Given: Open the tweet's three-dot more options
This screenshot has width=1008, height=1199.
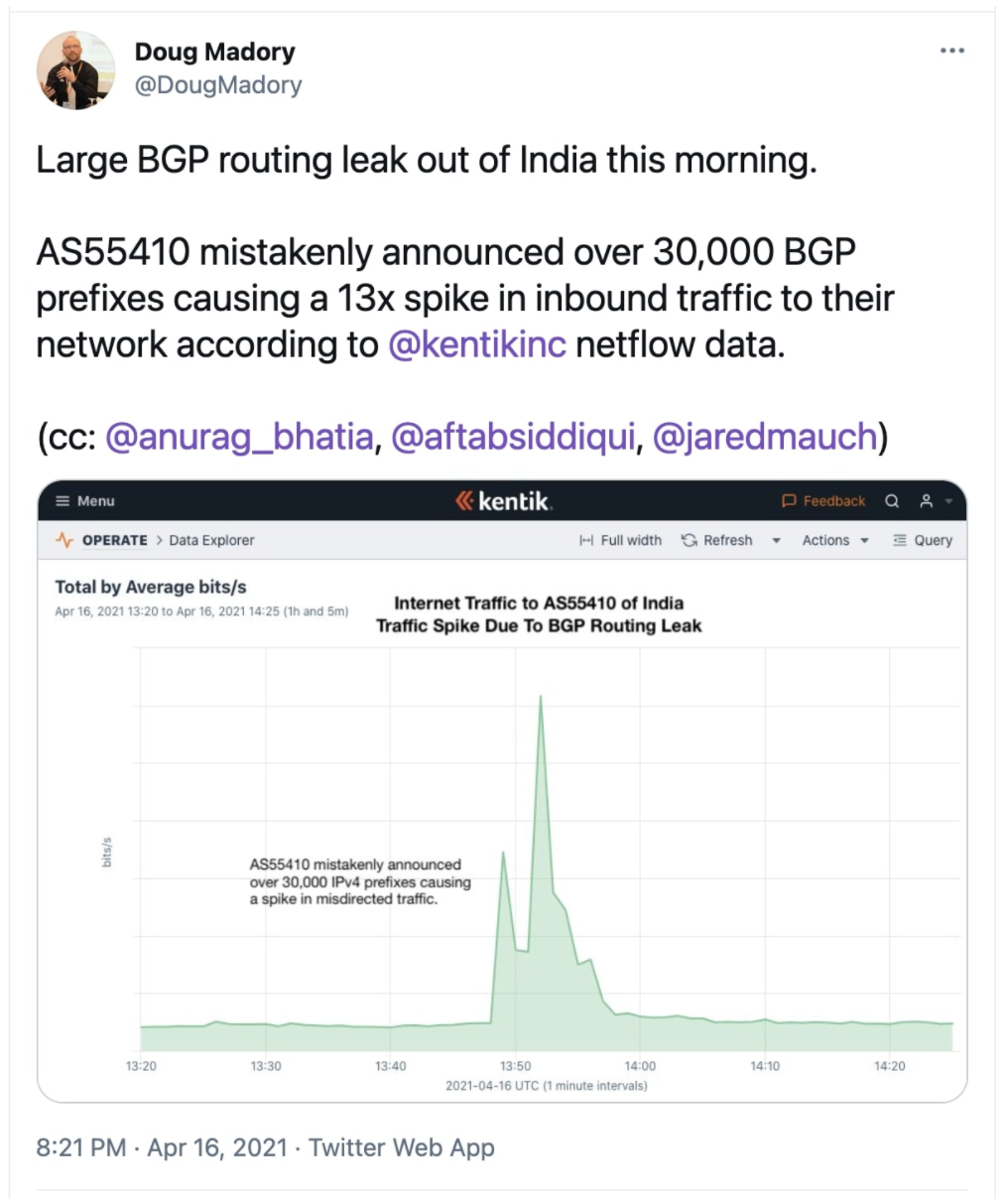Looking at the screenshot, I should coord(951,51).
